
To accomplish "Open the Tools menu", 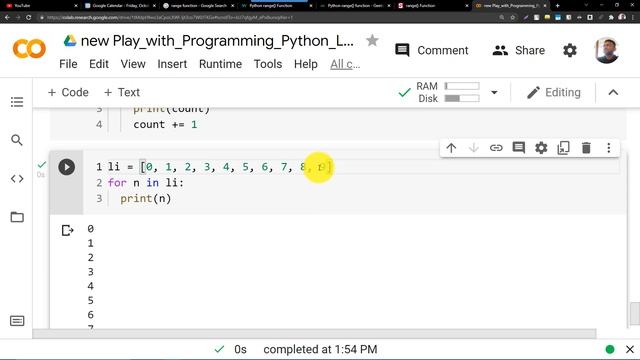I will [x=268, y=64].
